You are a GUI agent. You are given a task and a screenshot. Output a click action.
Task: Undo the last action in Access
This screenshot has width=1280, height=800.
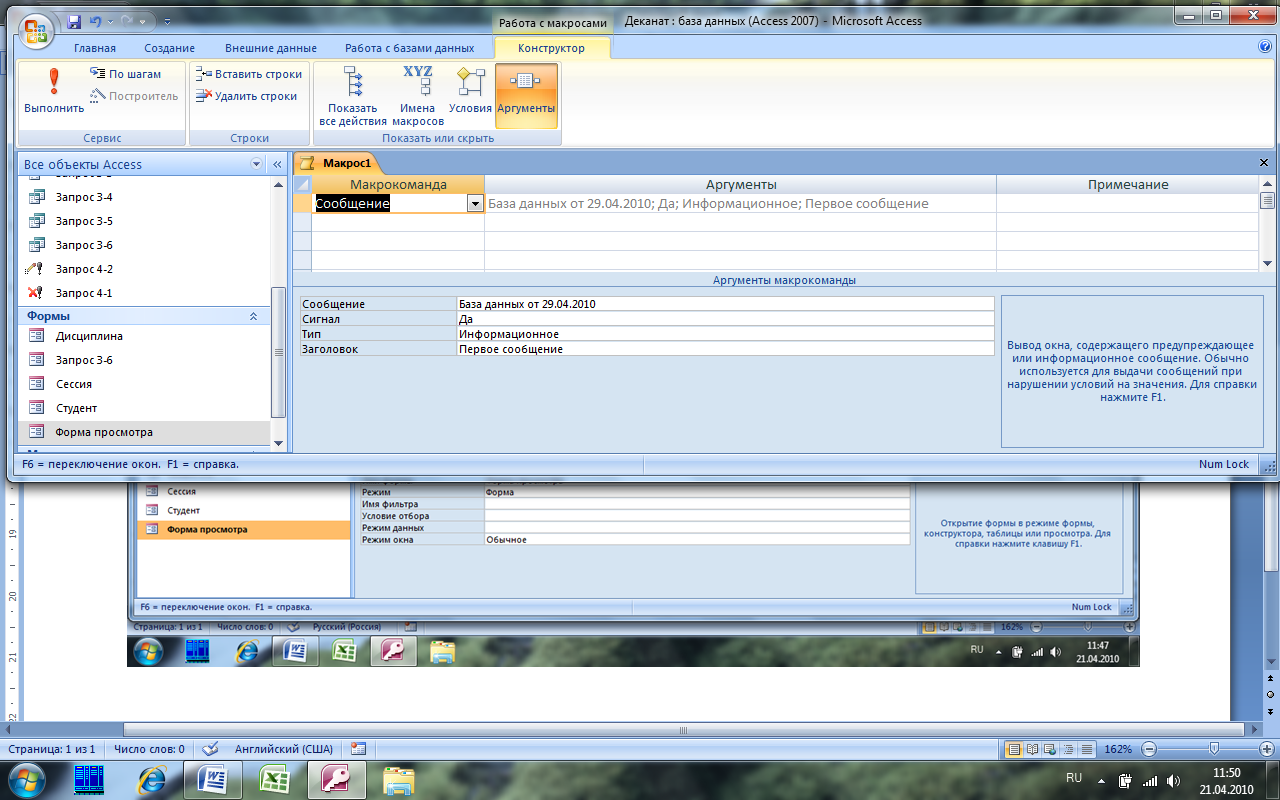[x=96, y=21]
